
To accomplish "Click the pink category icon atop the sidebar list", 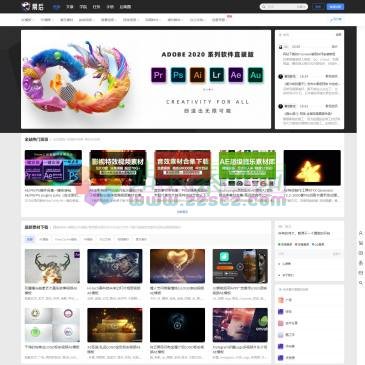I will 281,300.
